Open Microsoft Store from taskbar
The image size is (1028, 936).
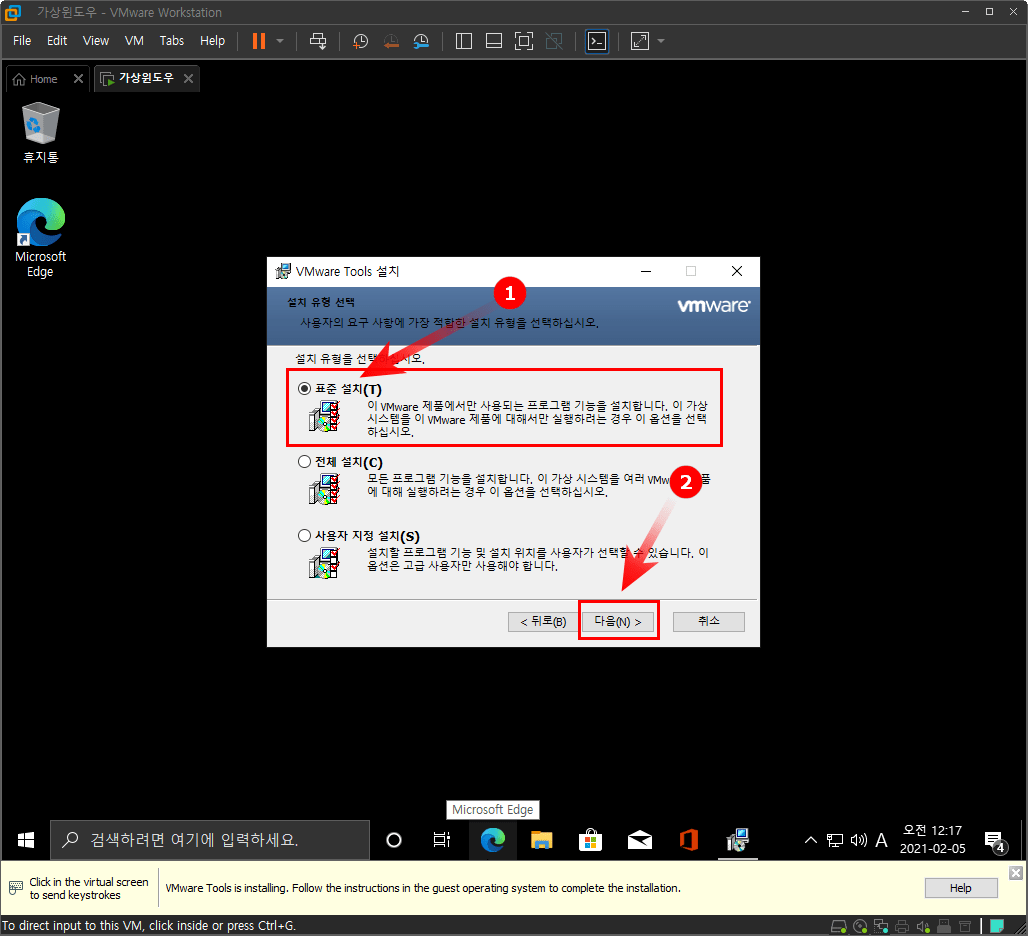pos(591,840)
